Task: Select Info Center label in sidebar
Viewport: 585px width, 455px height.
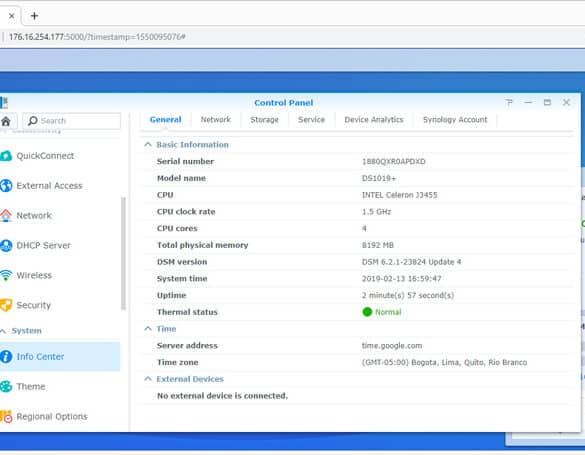Action: 40,357
